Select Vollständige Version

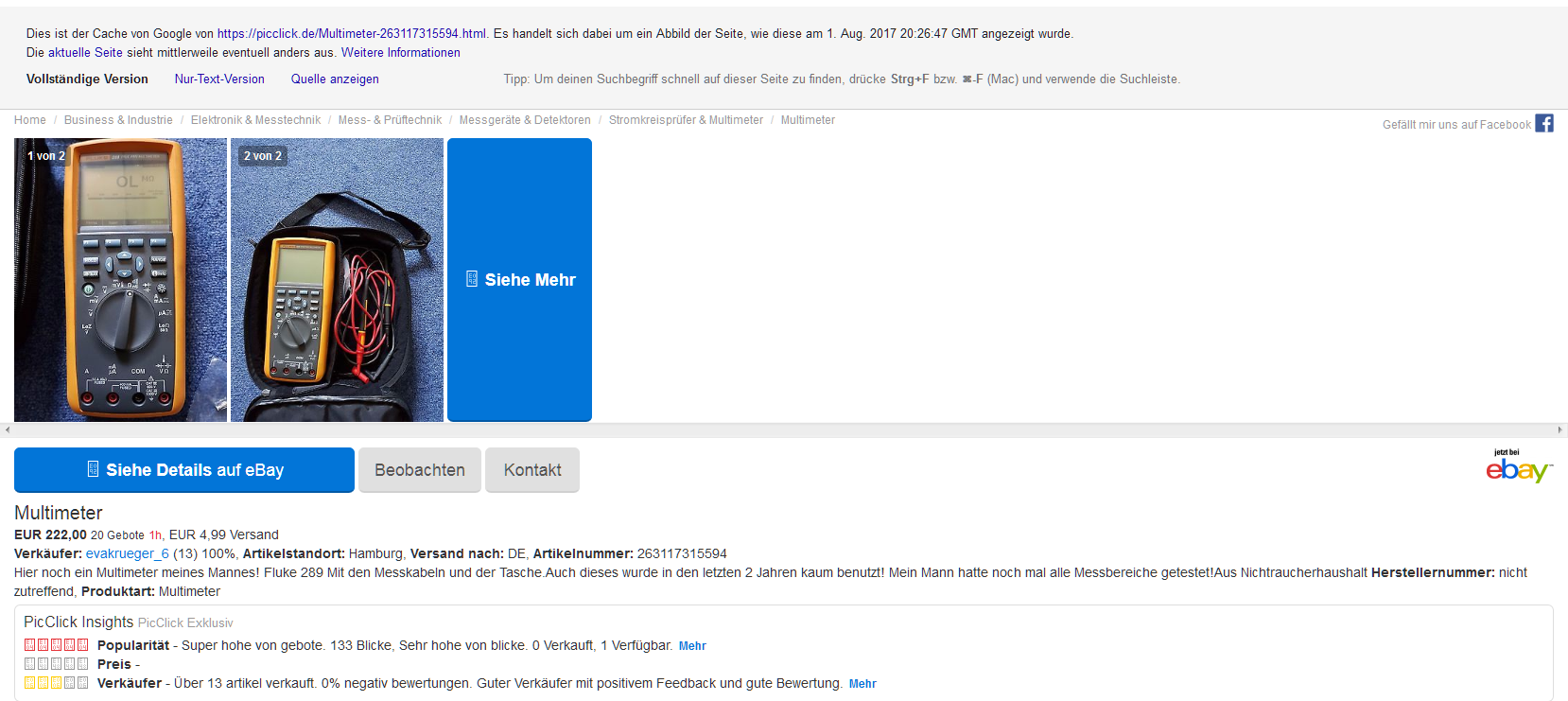tap(87, 79)
